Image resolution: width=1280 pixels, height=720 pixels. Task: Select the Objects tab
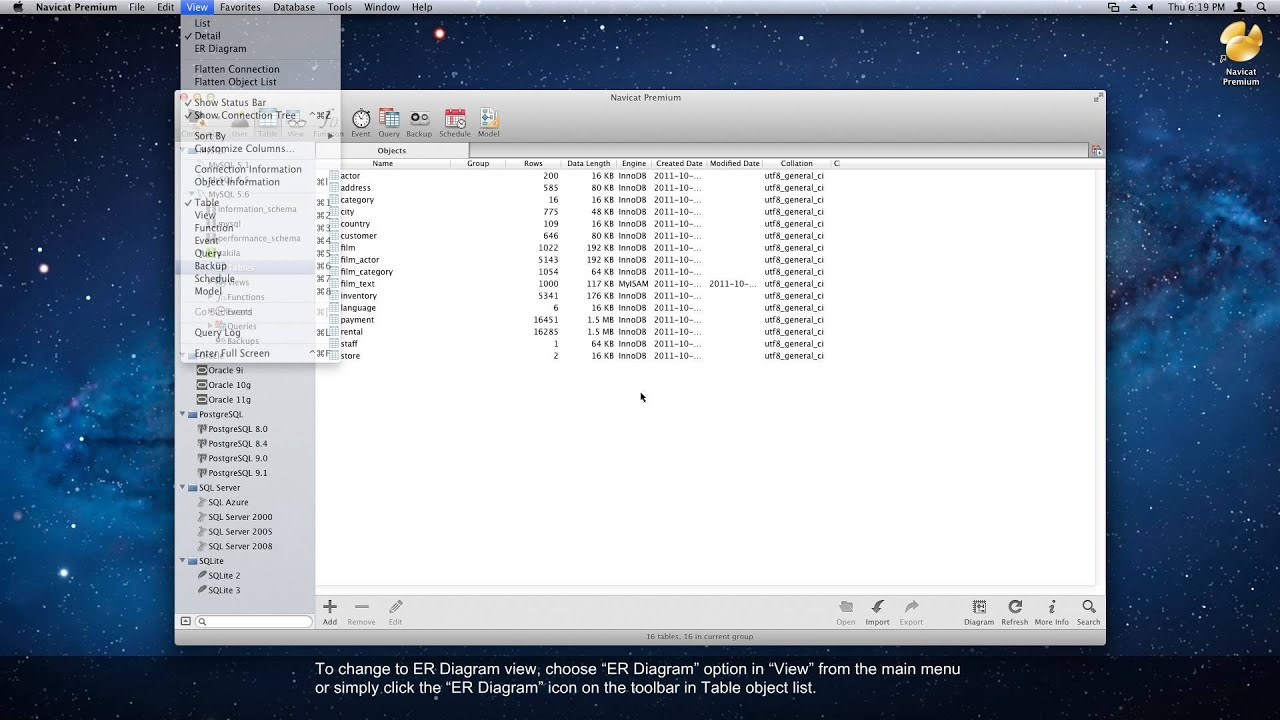click(391, 151)
